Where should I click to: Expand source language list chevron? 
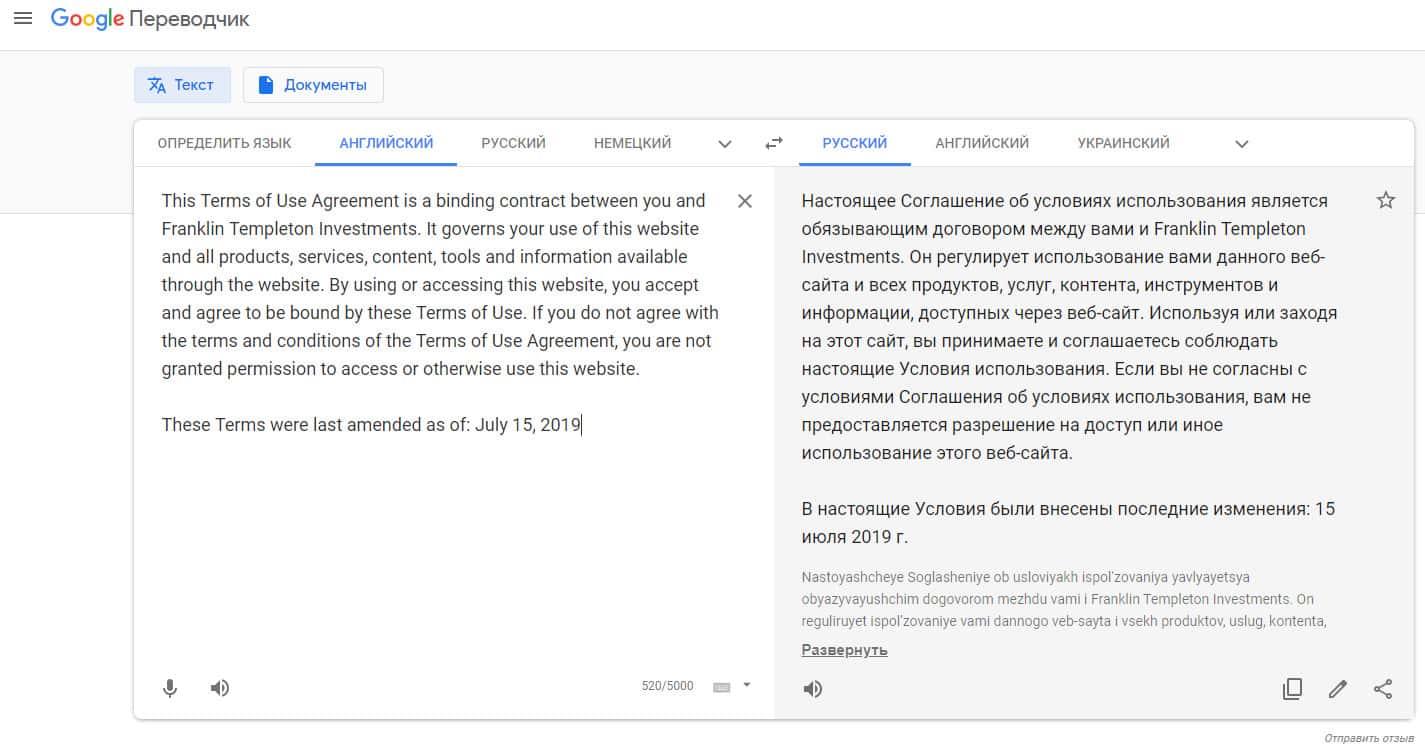[x=725, y=144]
